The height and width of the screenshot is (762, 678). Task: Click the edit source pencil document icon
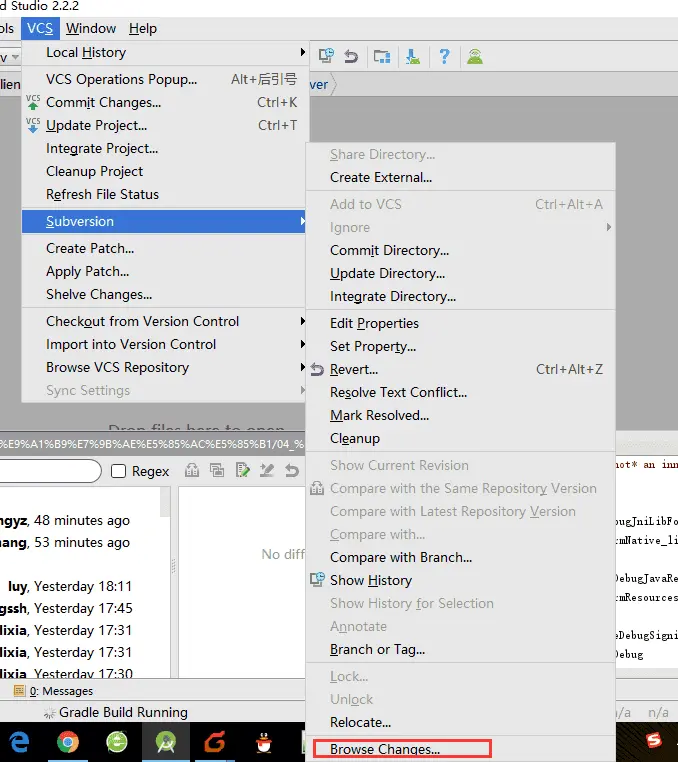click(243, 470)
